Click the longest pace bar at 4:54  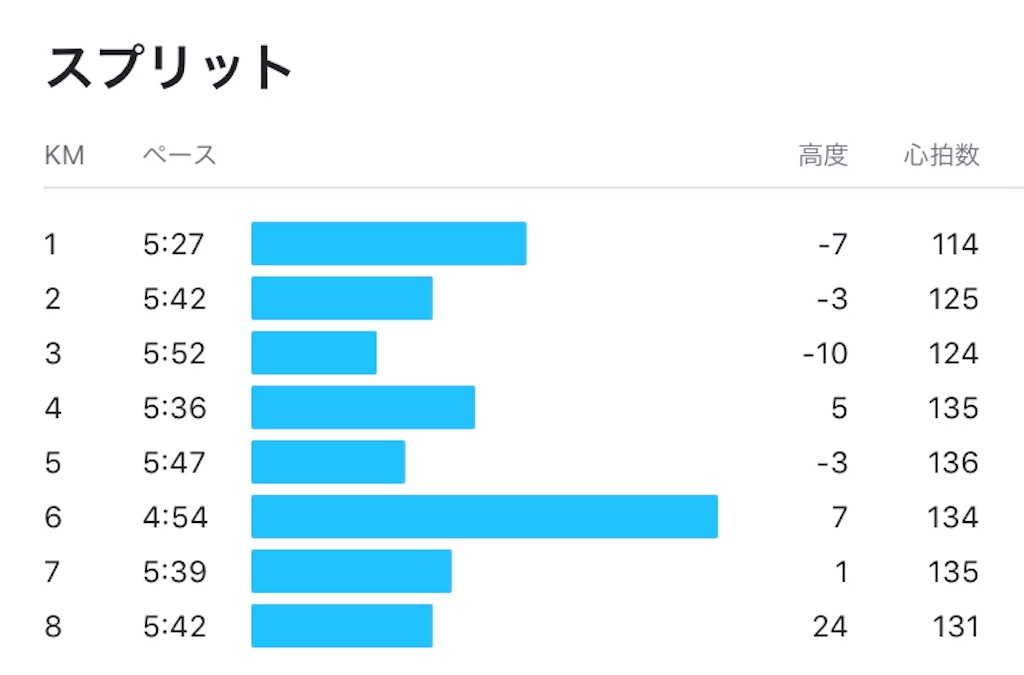click(485, 516)
